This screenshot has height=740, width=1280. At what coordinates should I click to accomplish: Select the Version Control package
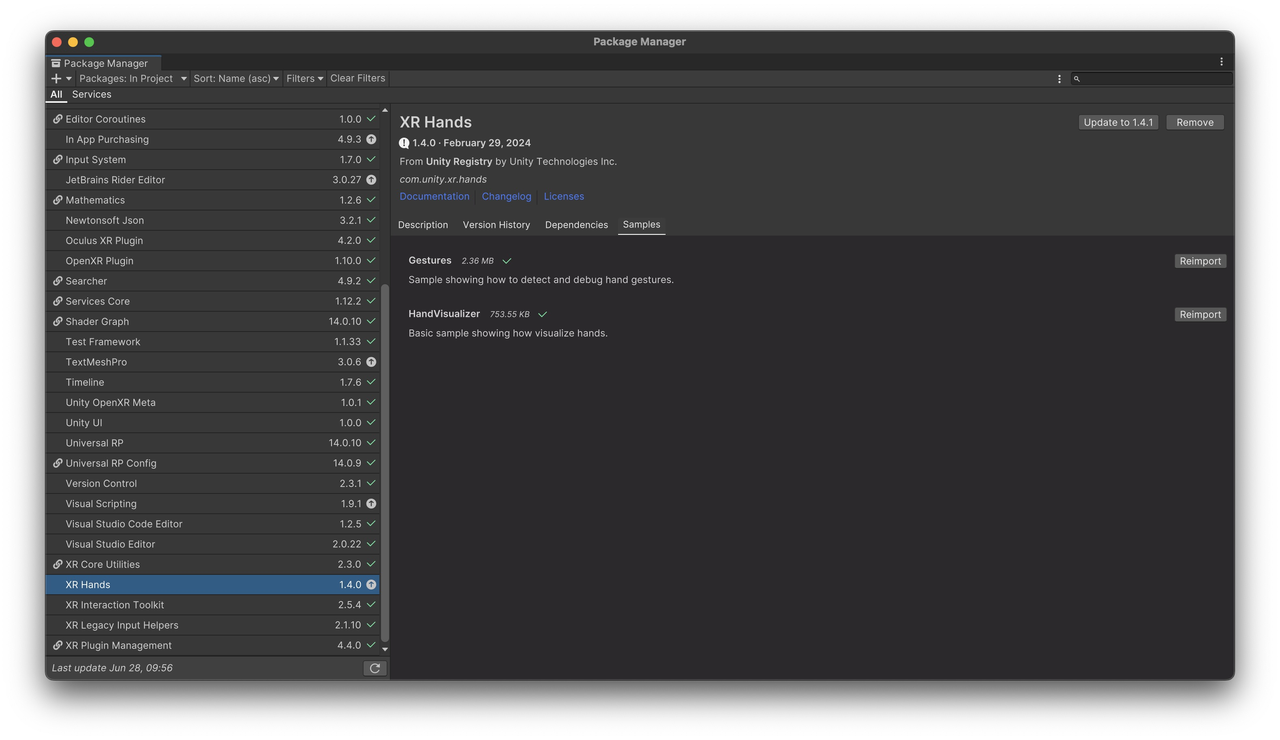[x=213, y=483]
